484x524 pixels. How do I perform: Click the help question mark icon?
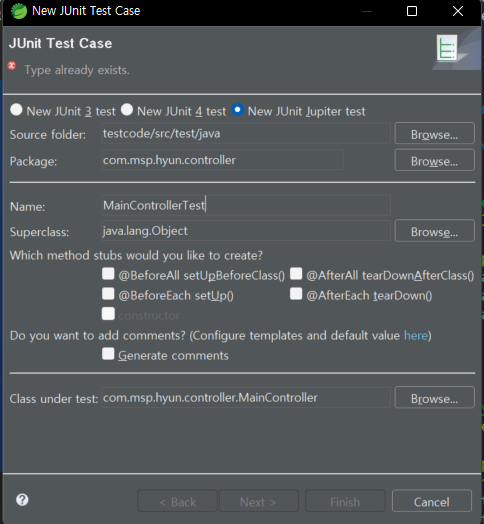pos(22,500)
